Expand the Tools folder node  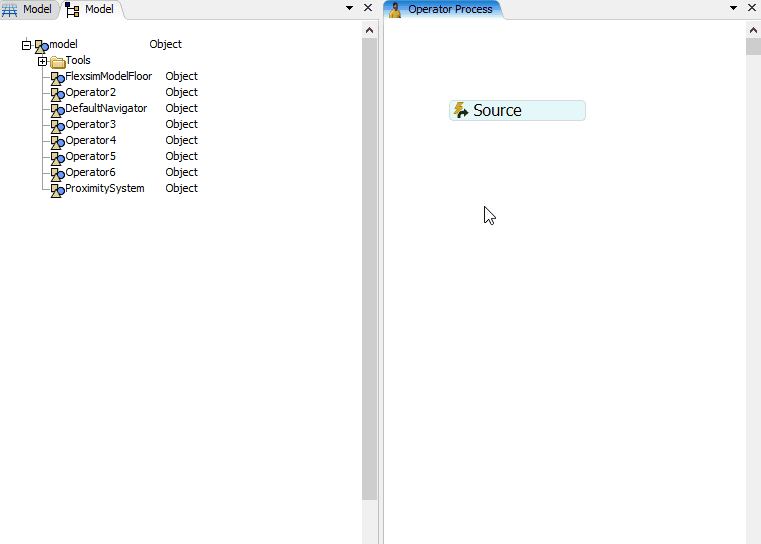43,61
